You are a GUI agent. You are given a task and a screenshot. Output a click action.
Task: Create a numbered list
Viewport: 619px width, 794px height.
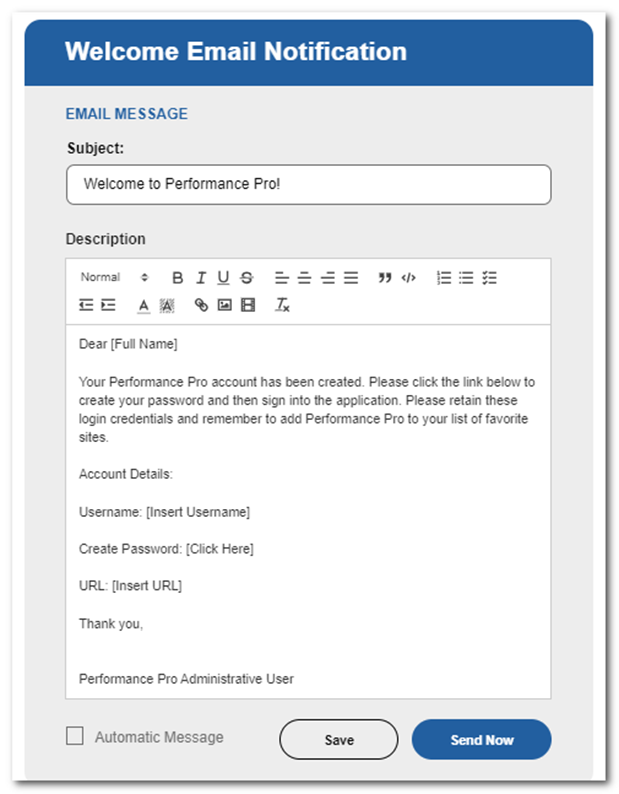pos(444,277)
